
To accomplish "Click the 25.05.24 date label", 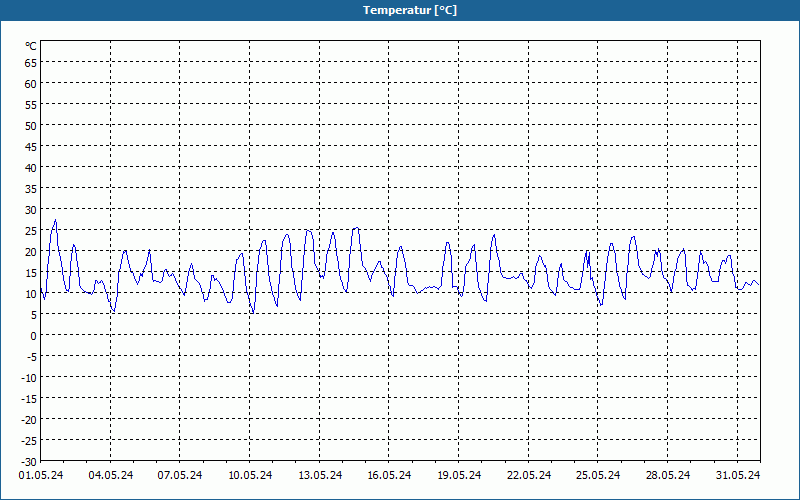I will point(597,475).
